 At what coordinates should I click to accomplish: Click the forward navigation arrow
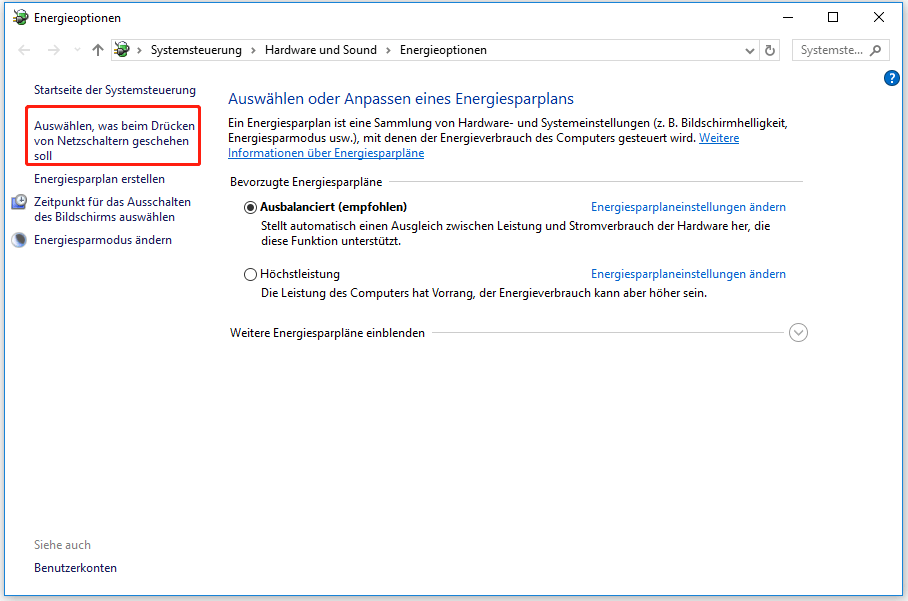(x=54, y=50)
